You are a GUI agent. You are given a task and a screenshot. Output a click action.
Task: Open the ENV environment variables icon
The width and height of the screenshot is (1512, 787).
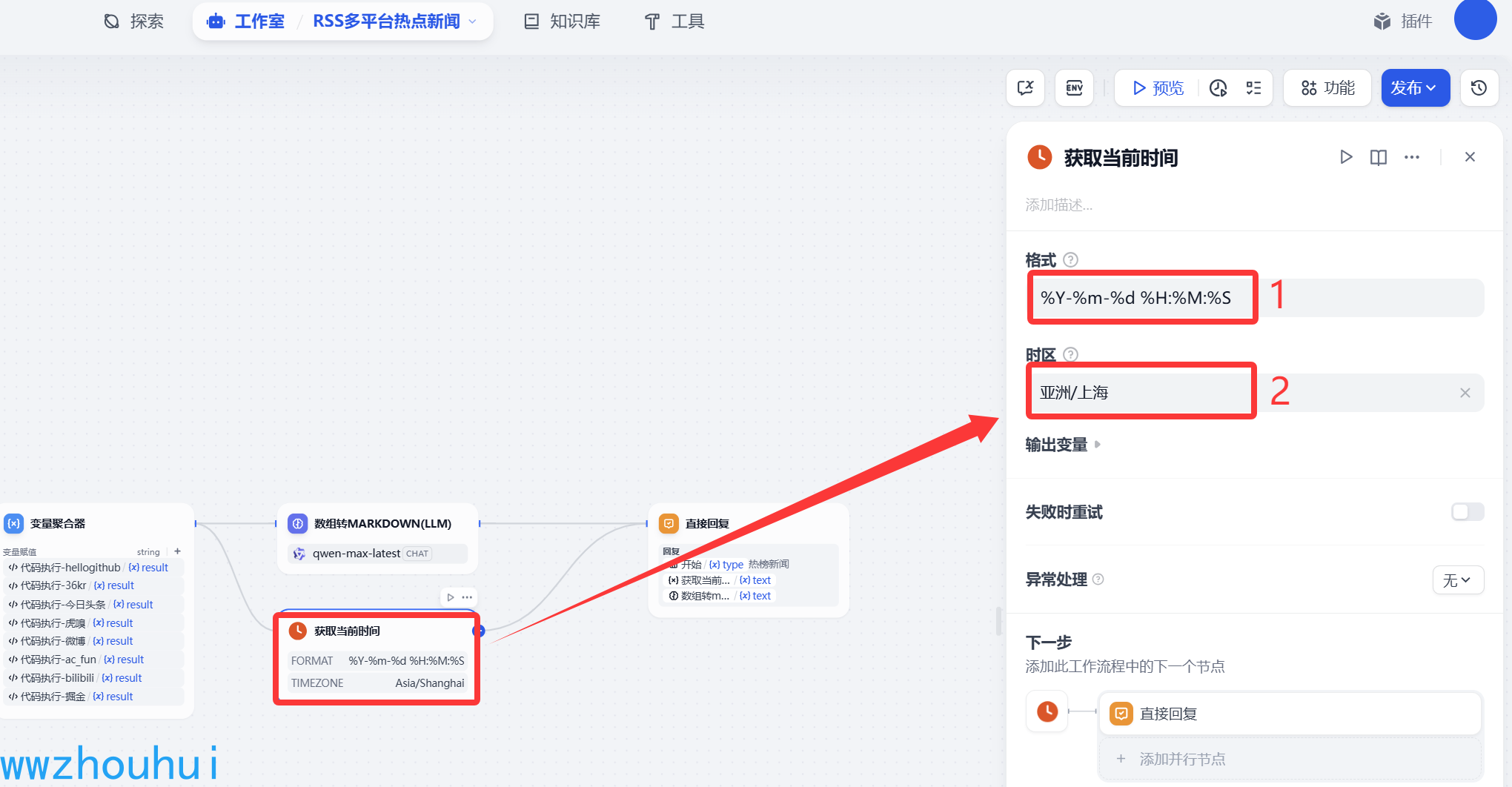coord(1075,88)
